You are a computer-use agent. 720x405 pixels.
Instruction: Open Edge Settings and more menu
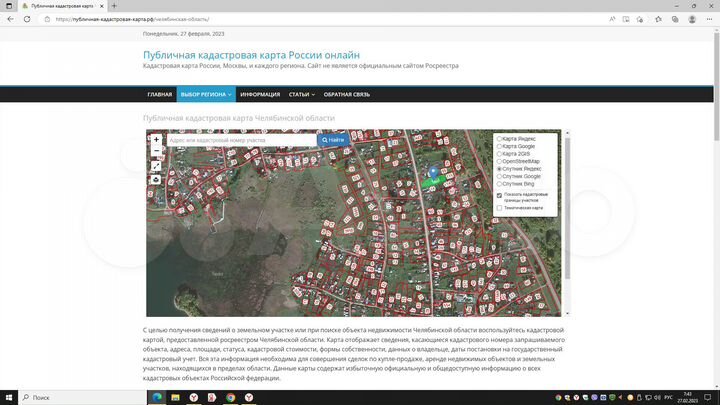click(709, 19)
